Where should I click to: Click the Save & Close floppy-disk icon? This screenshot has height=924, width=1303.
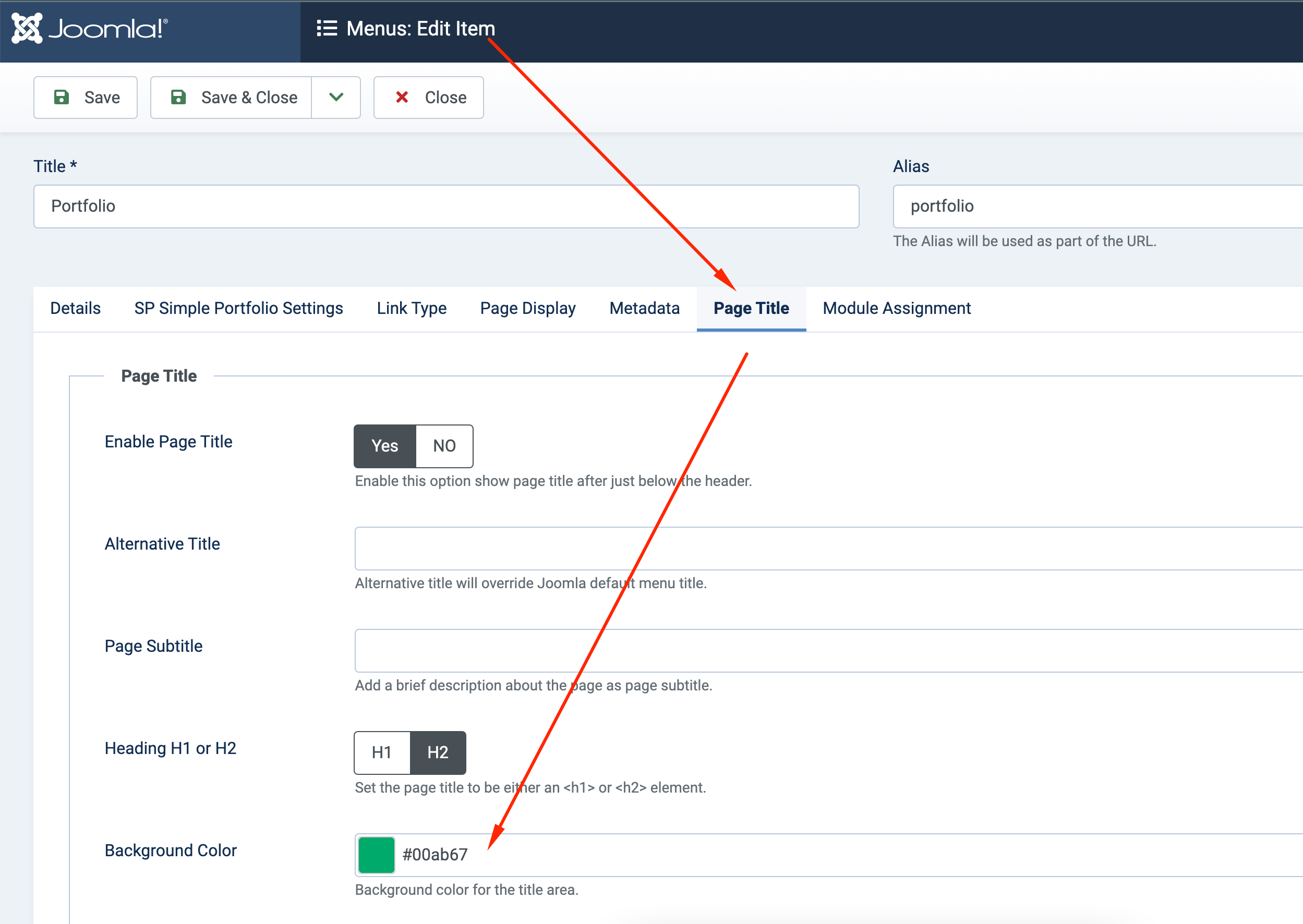coord(179,98)
